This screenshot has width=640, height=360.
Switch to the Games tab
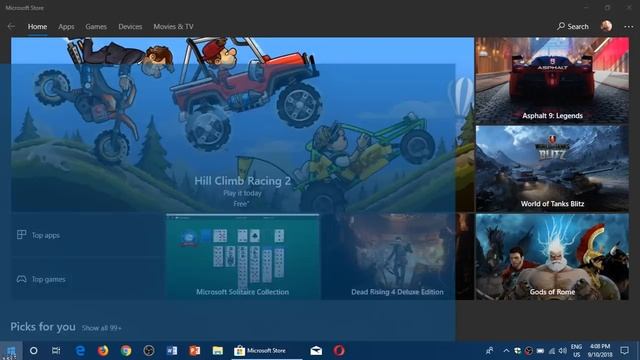click(x=96, y=27)
